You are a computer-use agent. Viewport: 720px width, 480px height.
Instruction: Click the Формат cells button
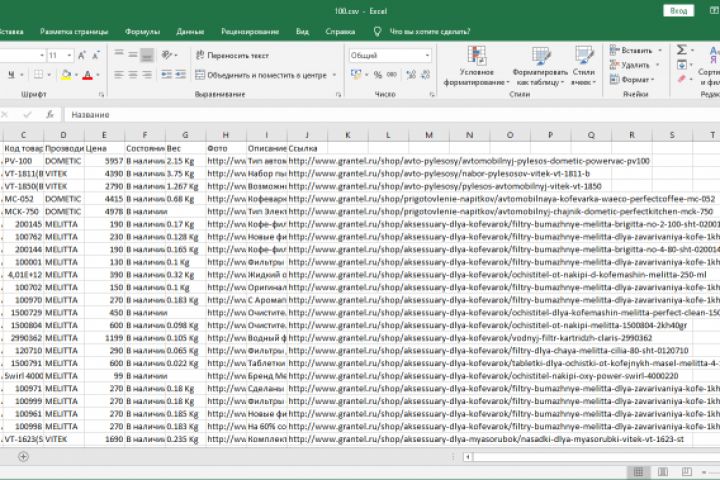(630, 79)
